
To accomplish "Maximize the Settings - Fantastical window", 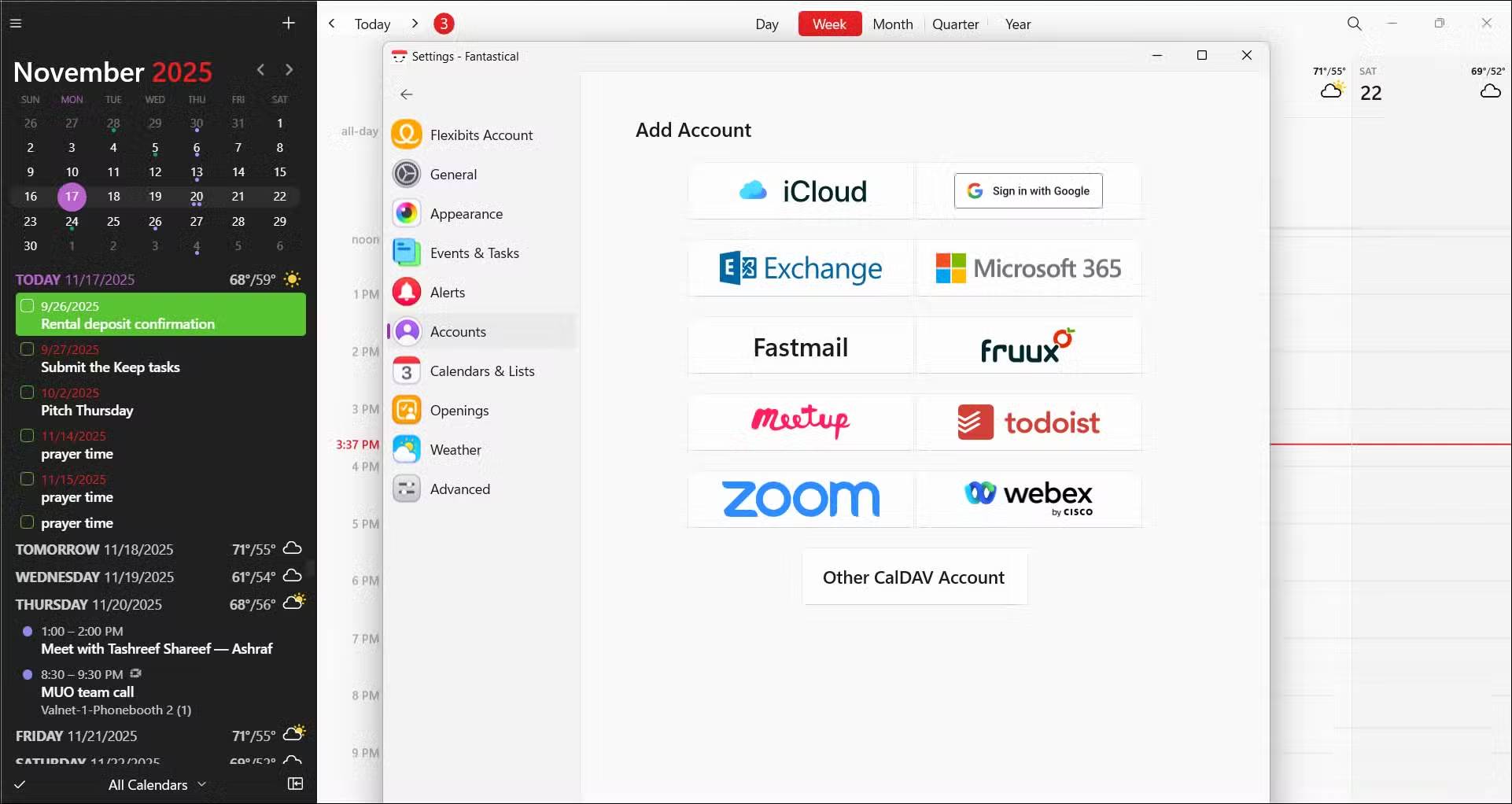I will pos(1202,55).
